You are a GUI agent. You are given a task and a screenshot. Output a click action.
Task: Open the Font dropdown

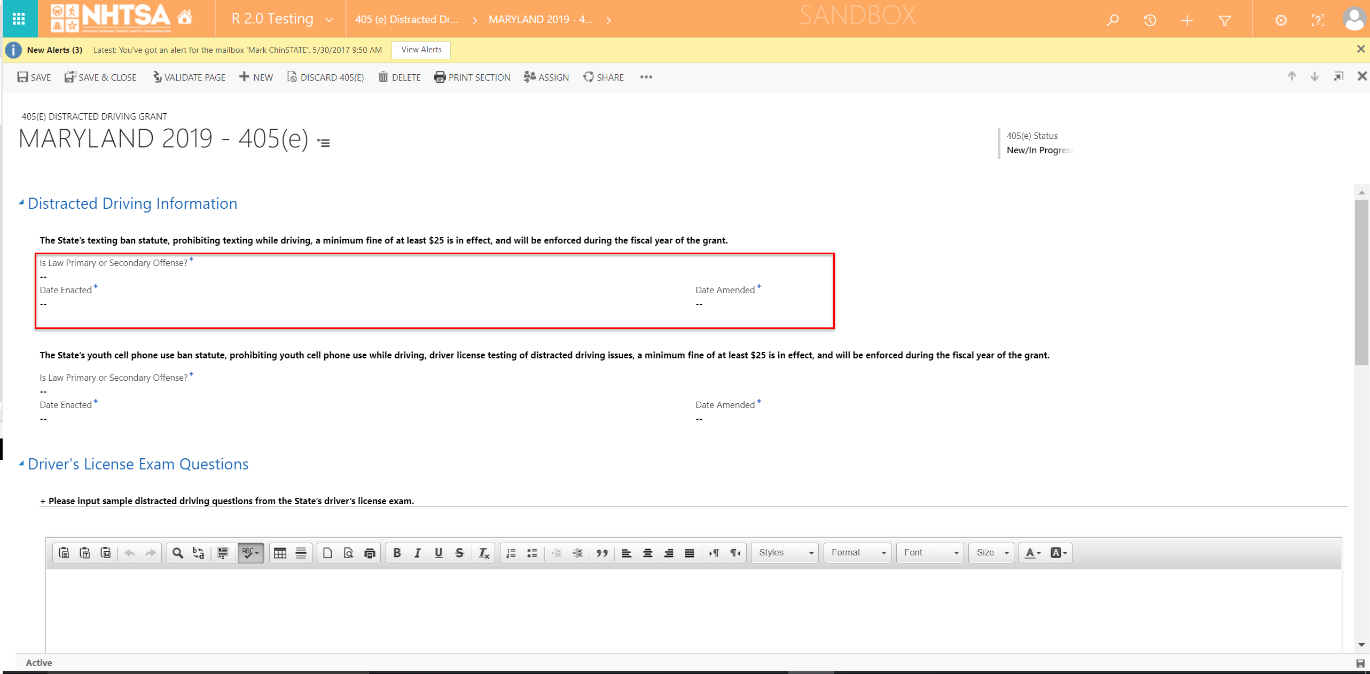click(931, 553)
